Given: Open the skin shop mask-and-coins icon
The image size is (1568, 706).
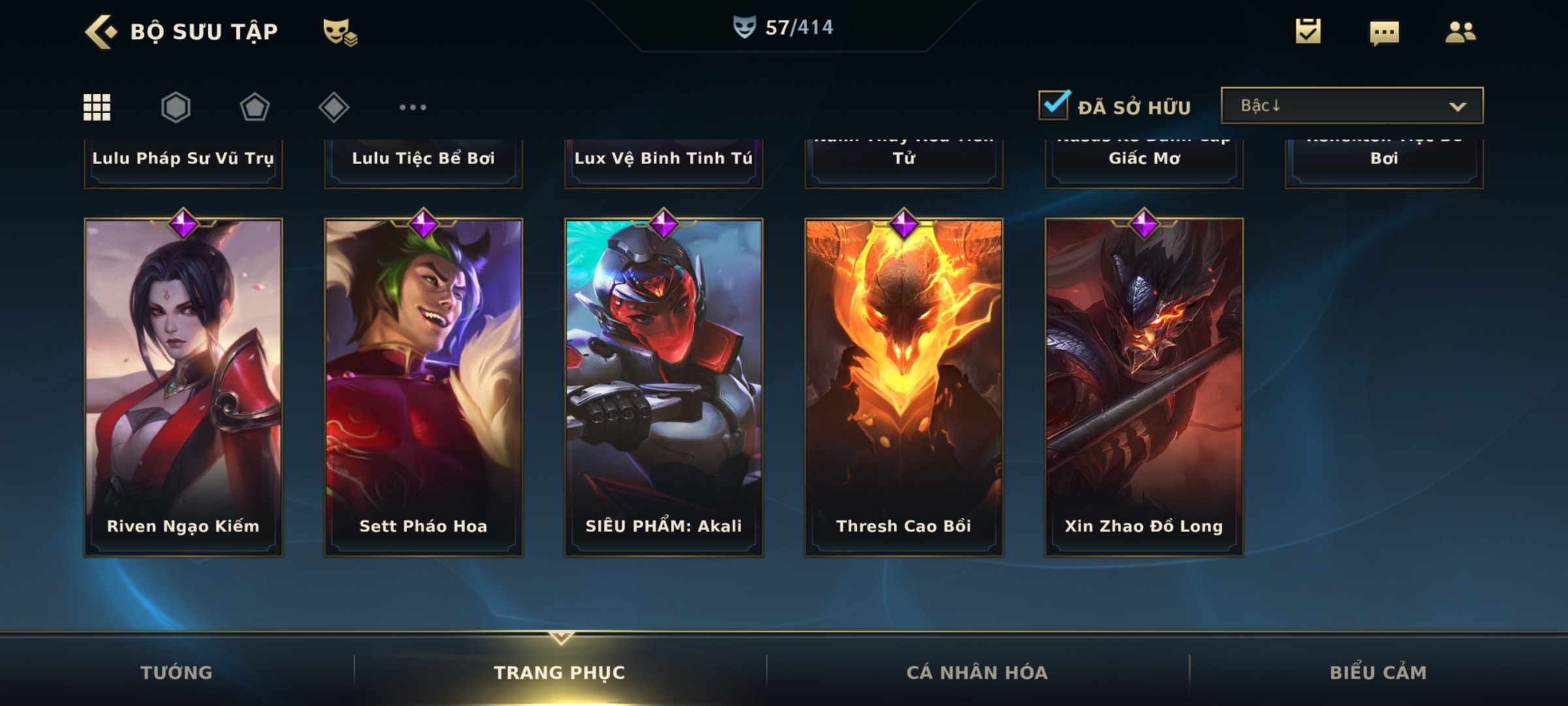Looking at the screenshot, I should click(x=340, y=32).
